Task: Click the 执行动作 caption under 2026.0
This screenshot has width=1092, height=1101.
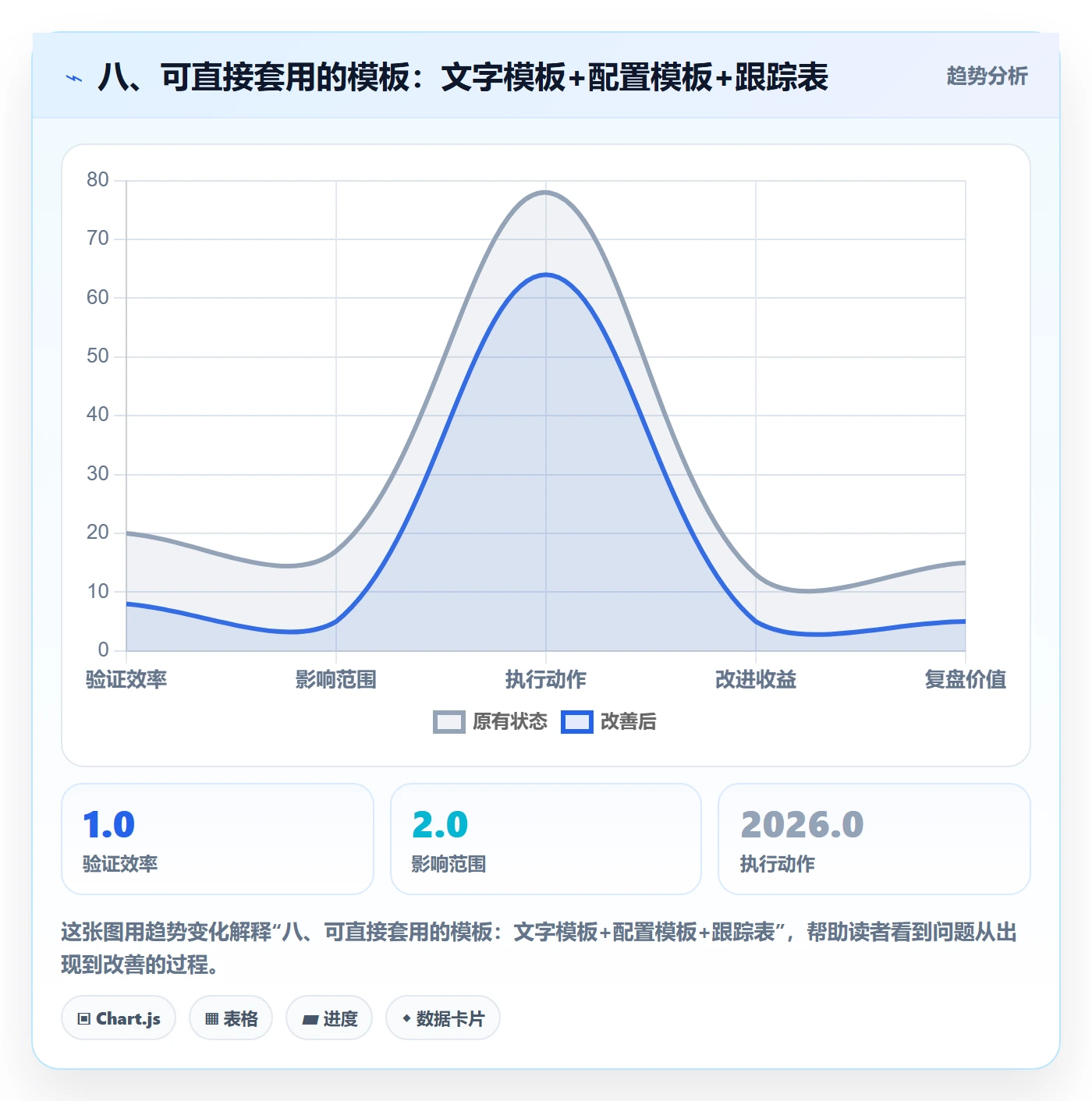Action: [x=778, y=864]
